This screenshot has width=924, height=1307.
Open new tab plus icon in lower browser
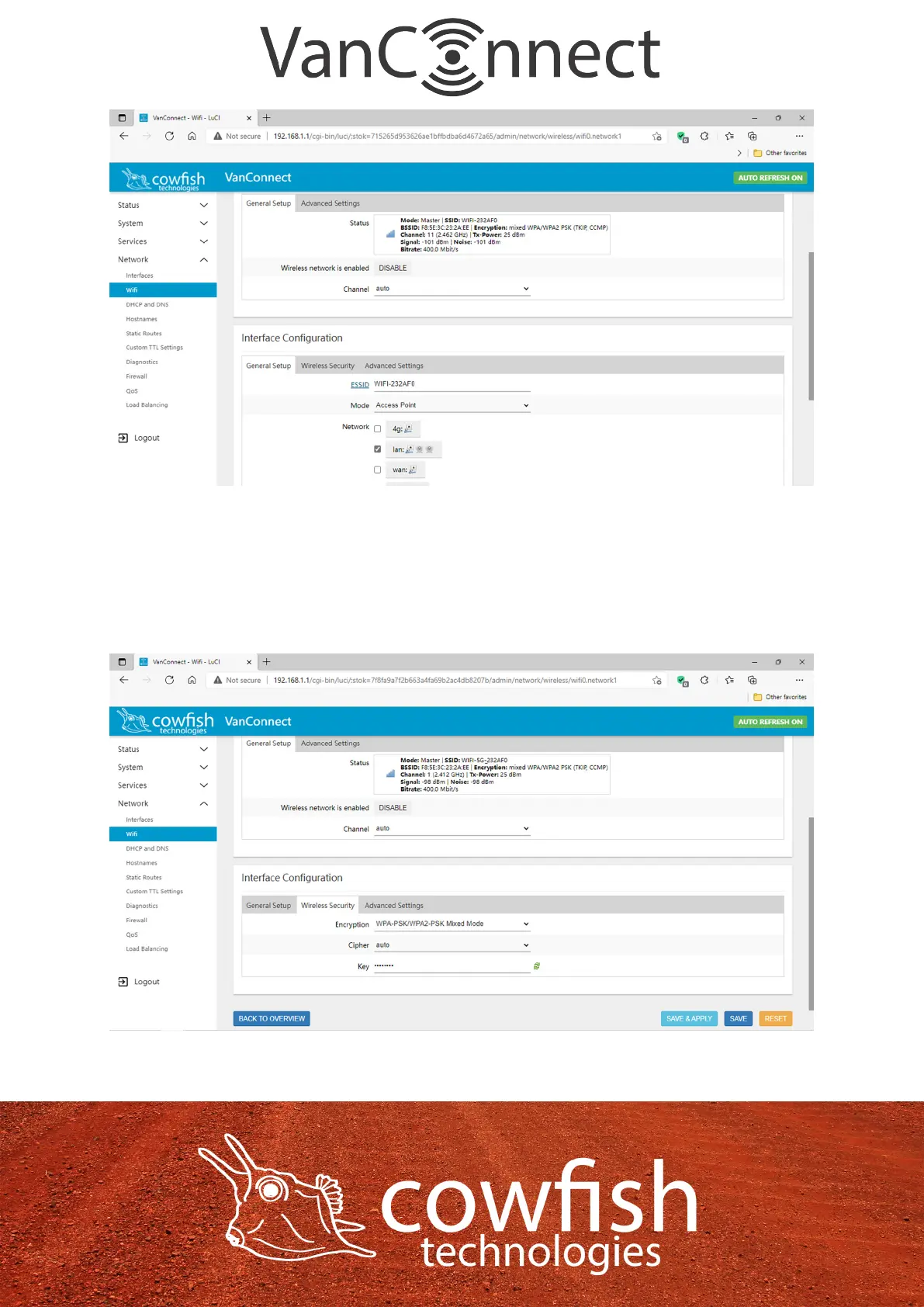(267, 662)
